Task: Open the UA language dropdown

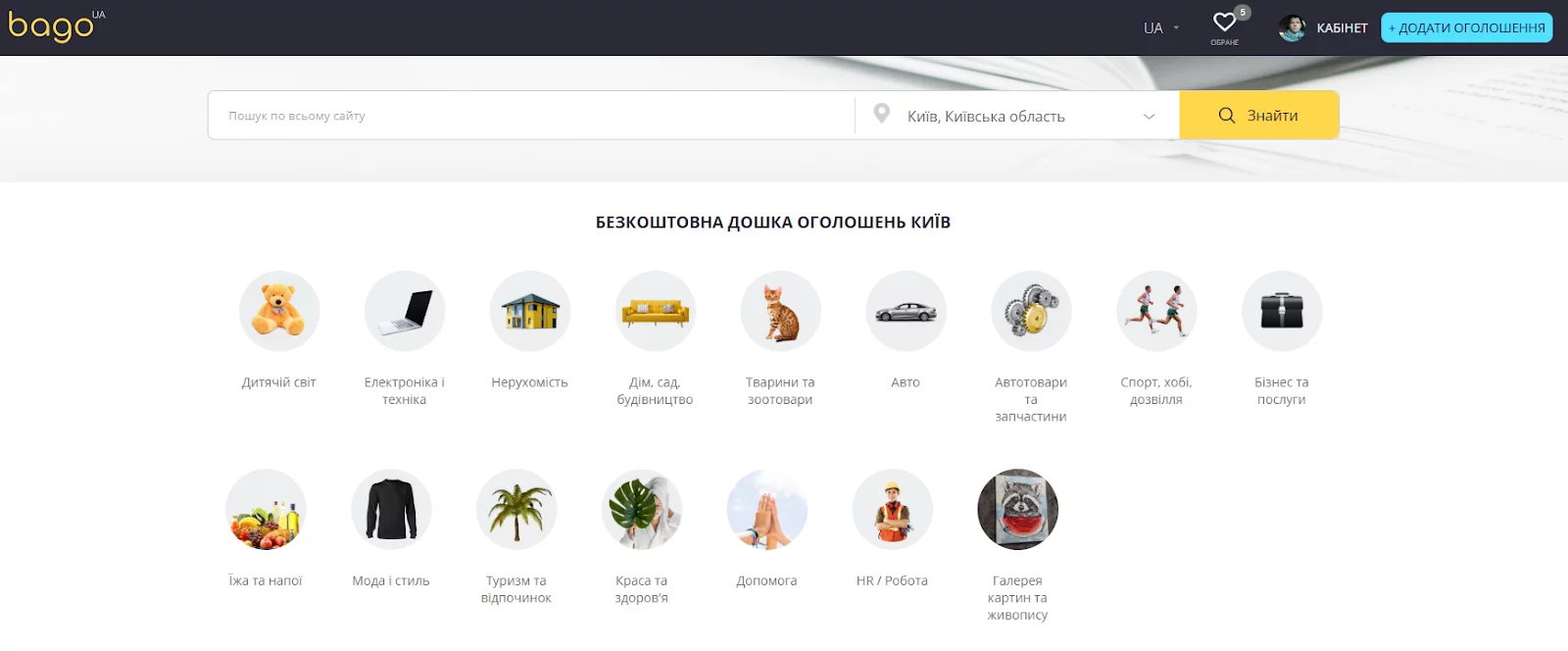Action: 1161,28
